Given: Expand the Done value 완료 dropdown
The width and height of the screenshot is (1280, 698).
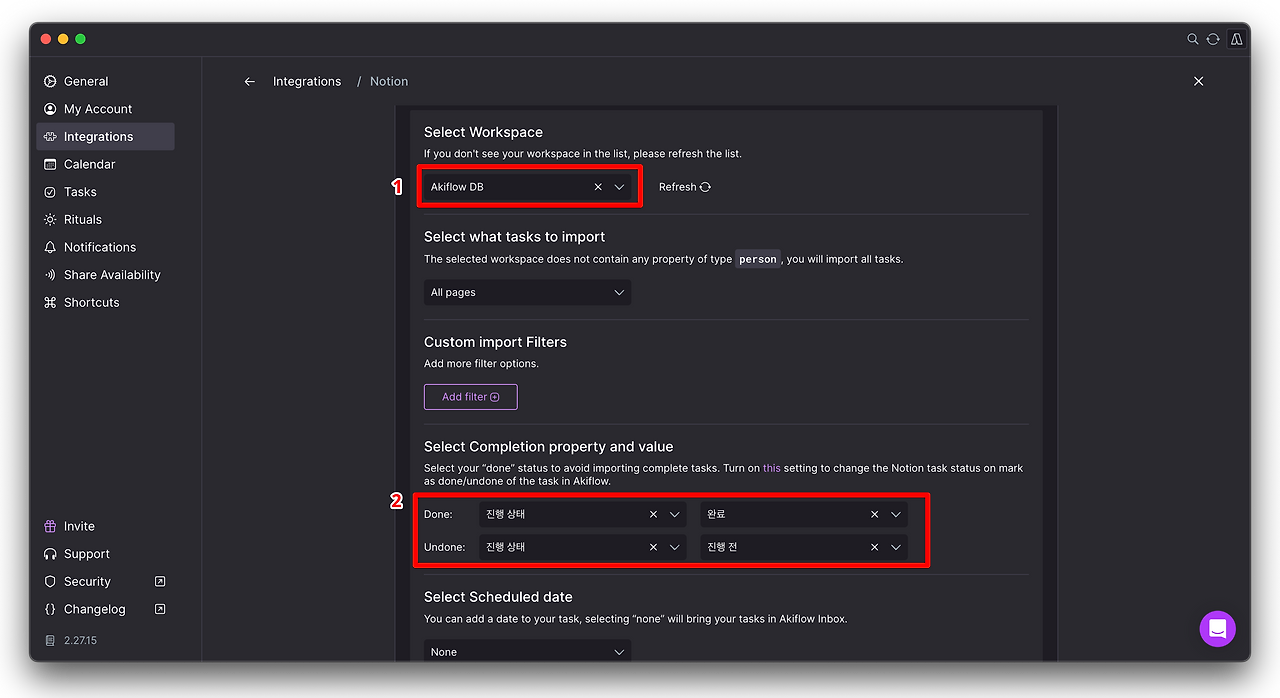Looking at the screenshot, I should [896, 514].
